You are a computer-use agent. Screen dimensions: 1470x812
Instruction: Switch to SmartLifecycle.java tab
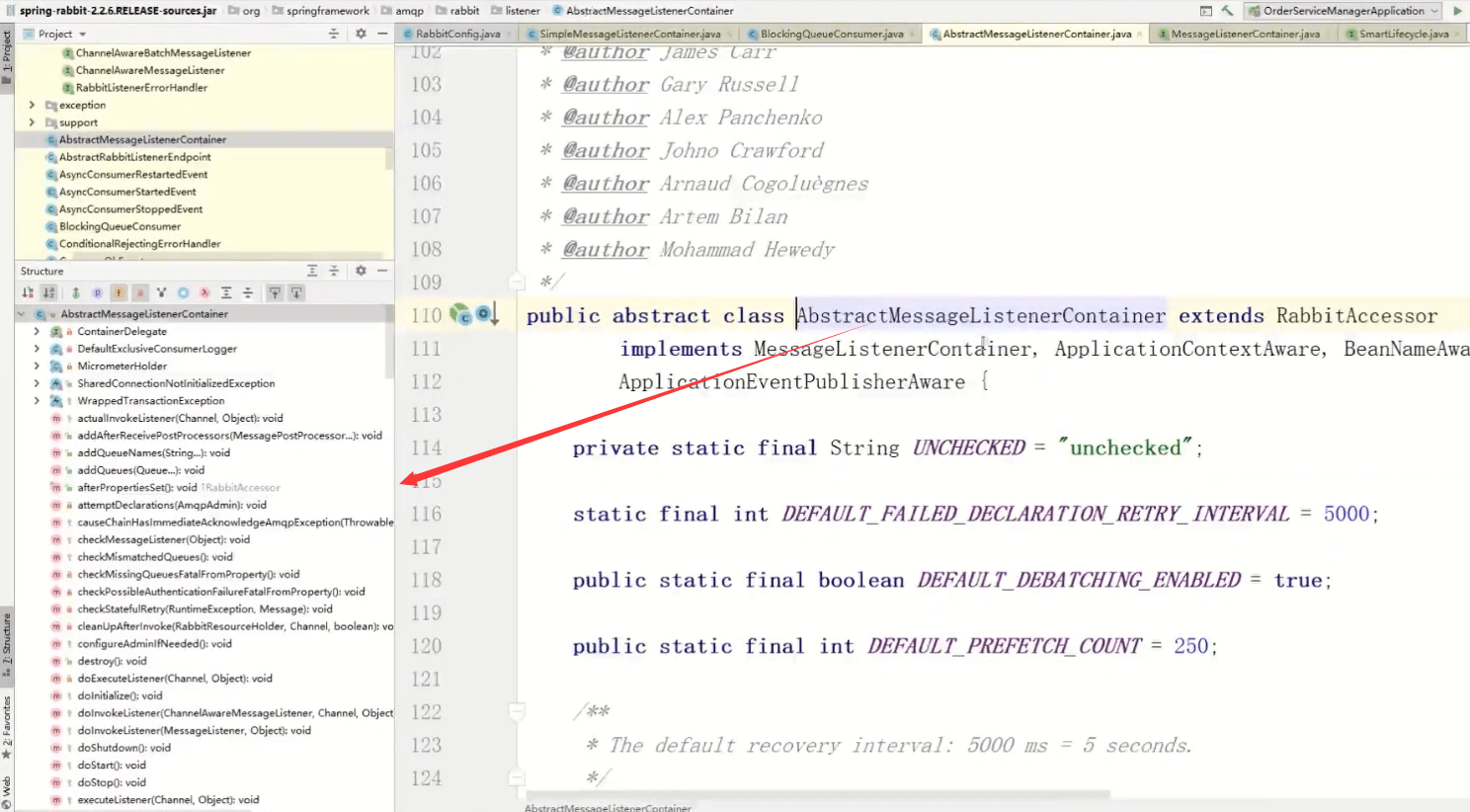click(1403, 34)
